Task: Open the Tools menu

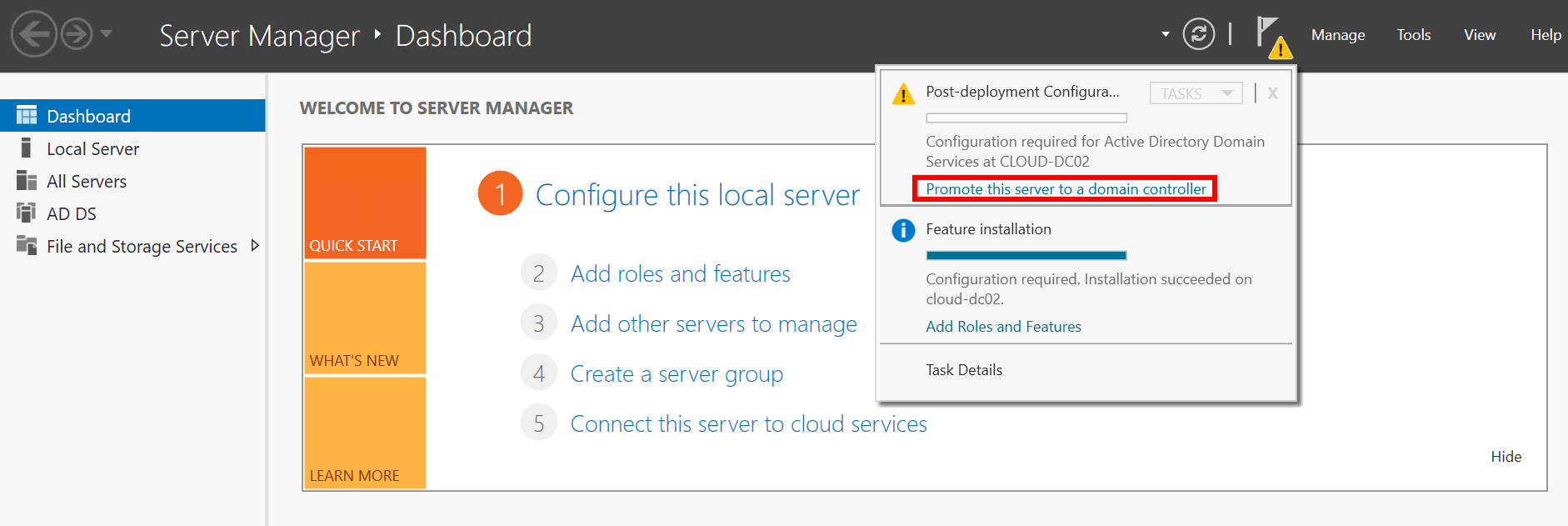Action: coord(1413,35)
